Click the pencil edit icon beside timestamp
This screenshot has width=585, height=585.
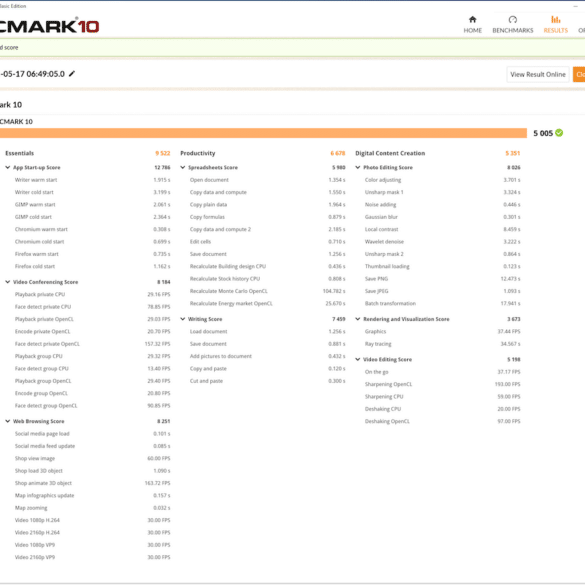(x=72, y=74)
